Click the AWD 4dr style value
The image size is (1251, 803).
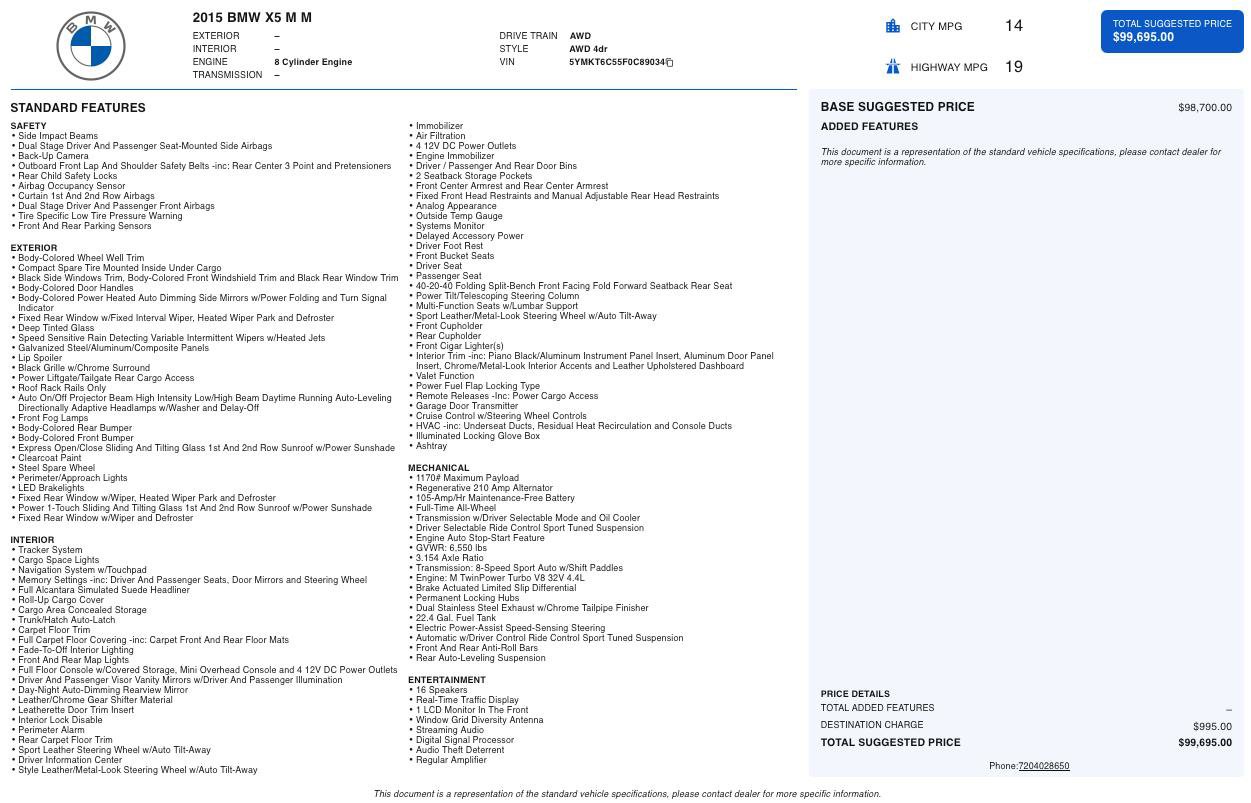(588, 49)
